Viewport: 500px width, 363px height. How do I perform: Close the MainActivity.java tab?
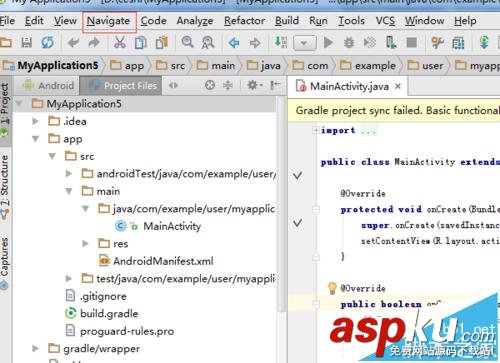coord(398,87)
